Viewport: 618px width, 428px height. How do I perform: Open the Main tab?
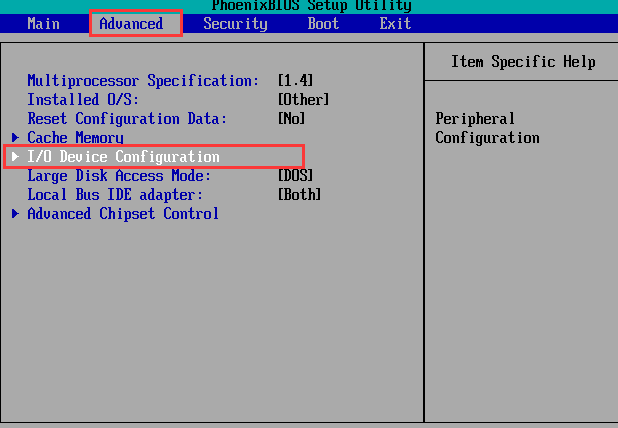click(x=43, y=23)
